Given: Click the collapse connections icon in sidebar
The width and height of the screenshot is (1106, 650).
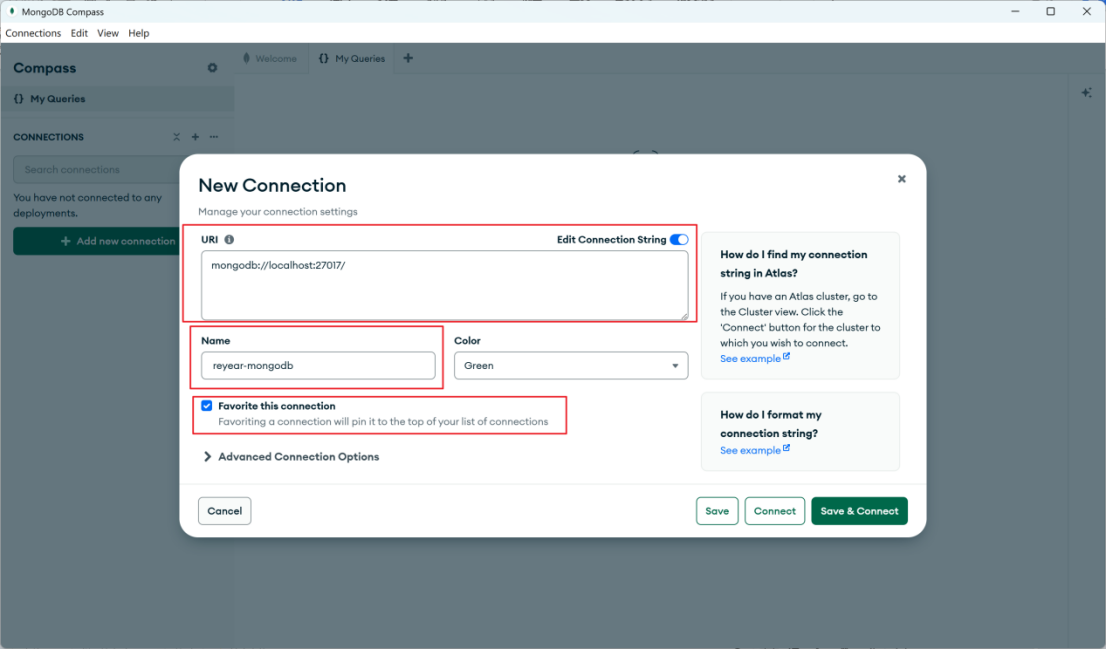Looking at the screenshot, I should [176, 137].
